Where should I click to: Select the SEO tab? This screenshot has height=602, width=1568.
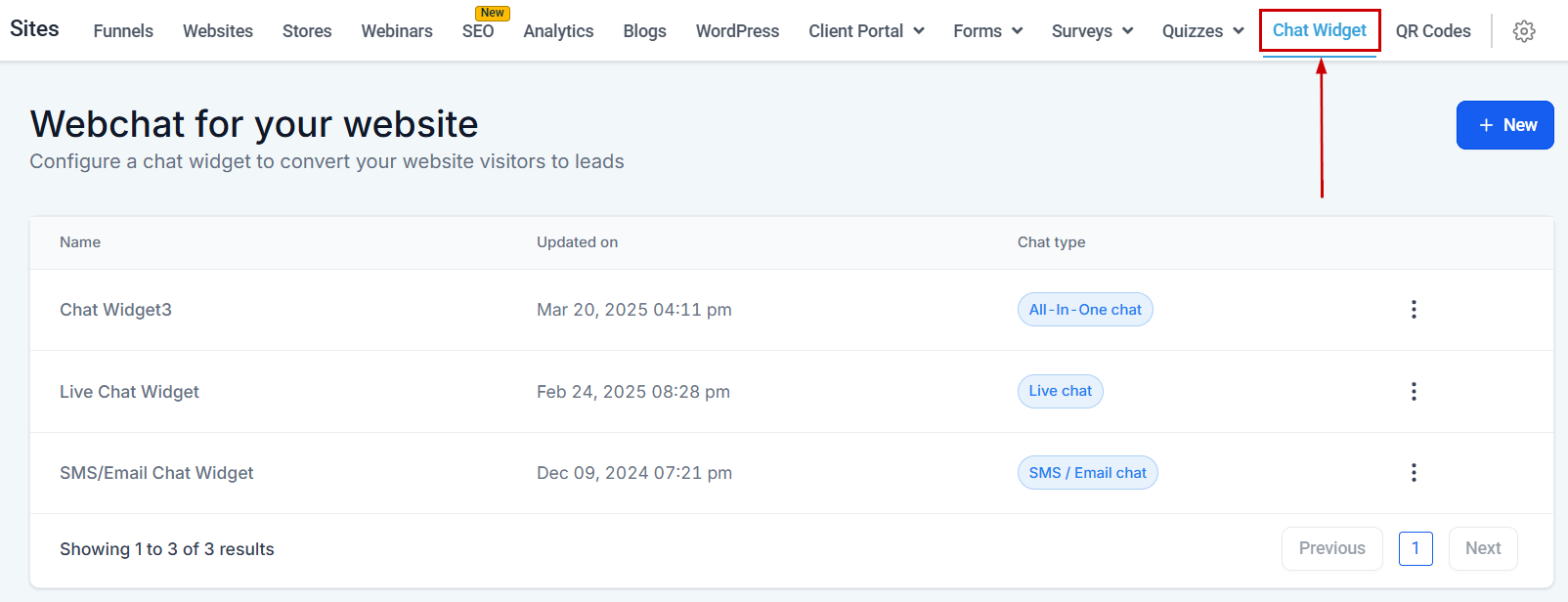pyautogui.click(x=478, y=31)
